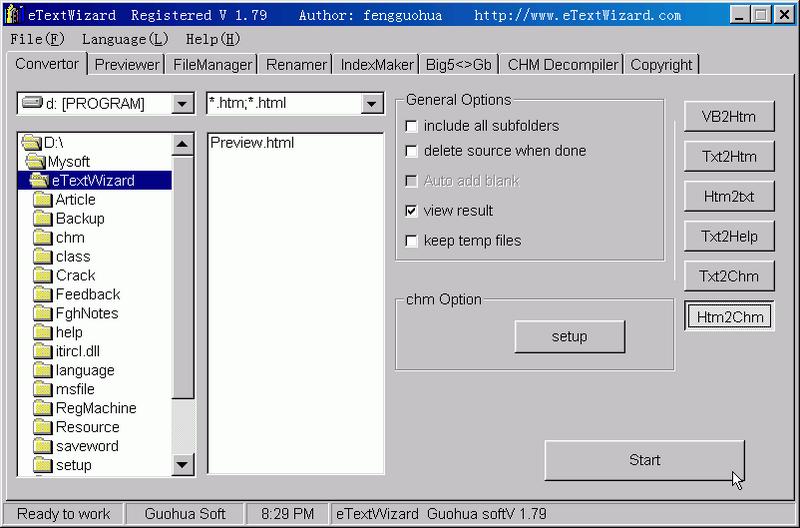Switch to the FileManager tab
800x528 pixels.
tap(213, 65)
